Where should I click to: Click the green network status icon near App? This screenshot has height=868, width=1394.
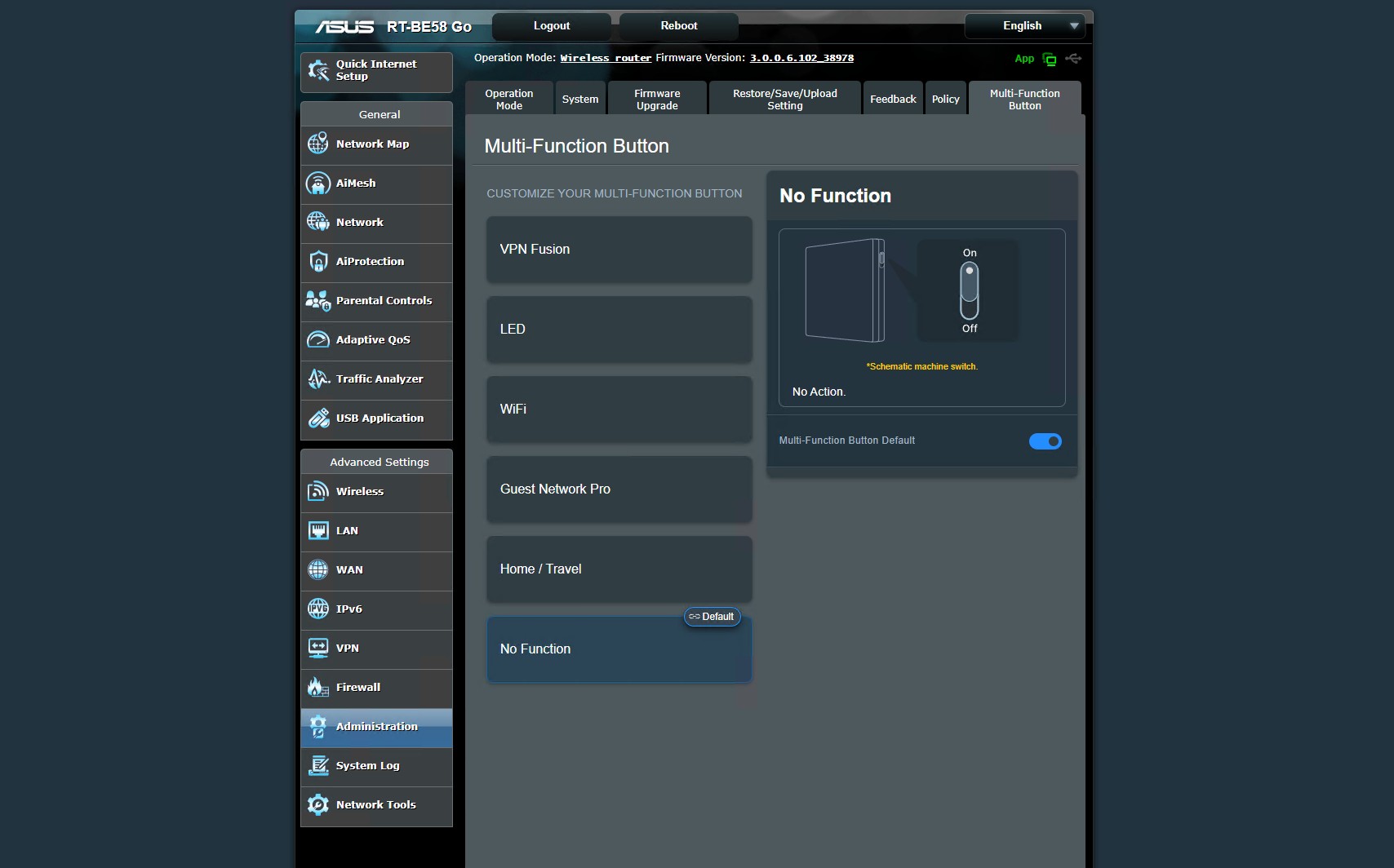tap(1050, 59)
